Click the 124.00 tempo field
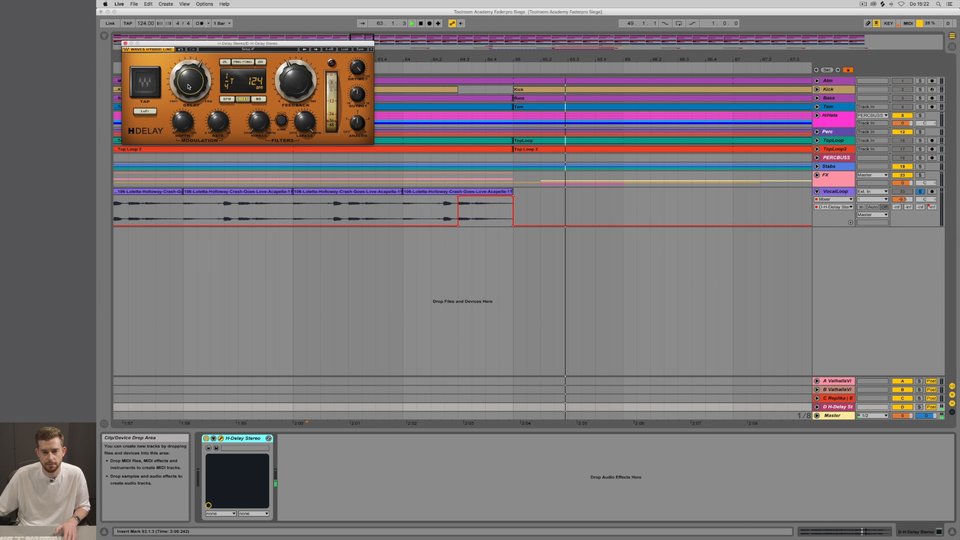This screenshot has height=540, width=960. click(x=145, y=23)
